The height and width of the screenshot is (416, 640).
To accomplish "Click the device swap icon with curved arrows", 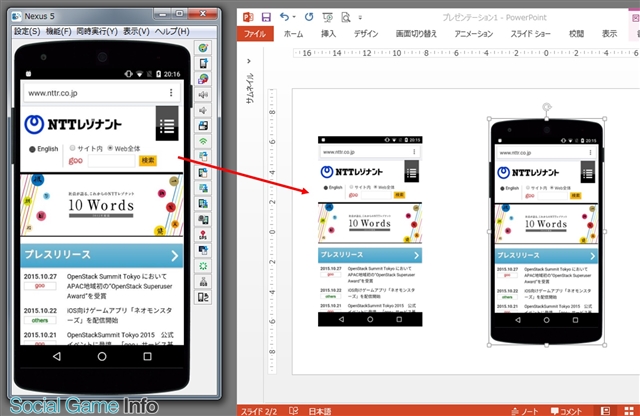I will coord(203,297).
